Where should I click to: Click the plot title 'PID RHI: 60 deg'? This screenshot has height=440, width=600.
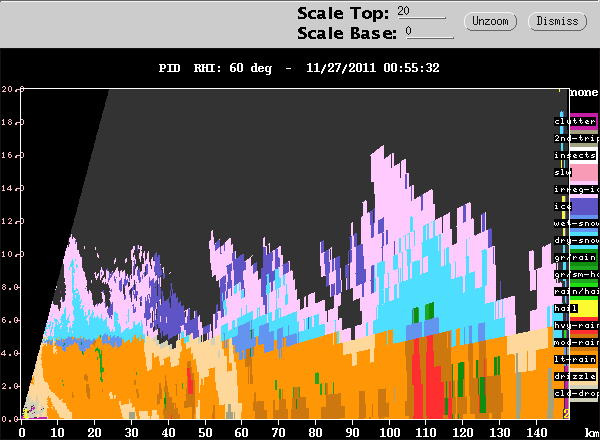click(215, 68)
